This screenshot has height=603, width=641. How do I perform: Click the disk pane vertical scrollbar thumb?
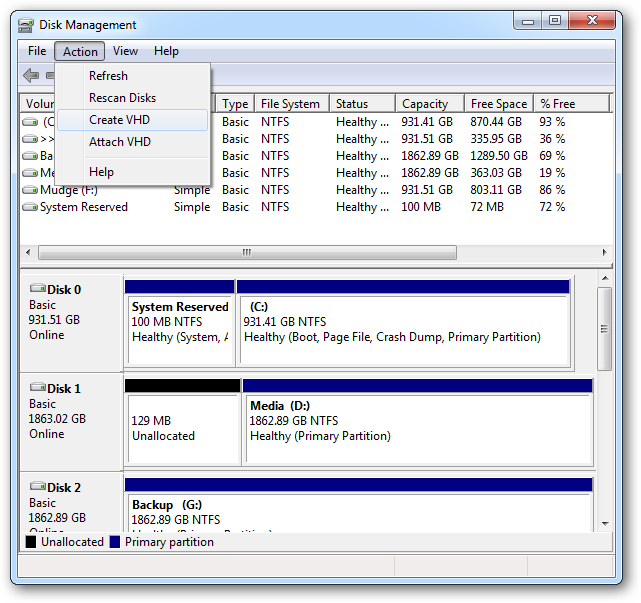[x=604, y=329]
